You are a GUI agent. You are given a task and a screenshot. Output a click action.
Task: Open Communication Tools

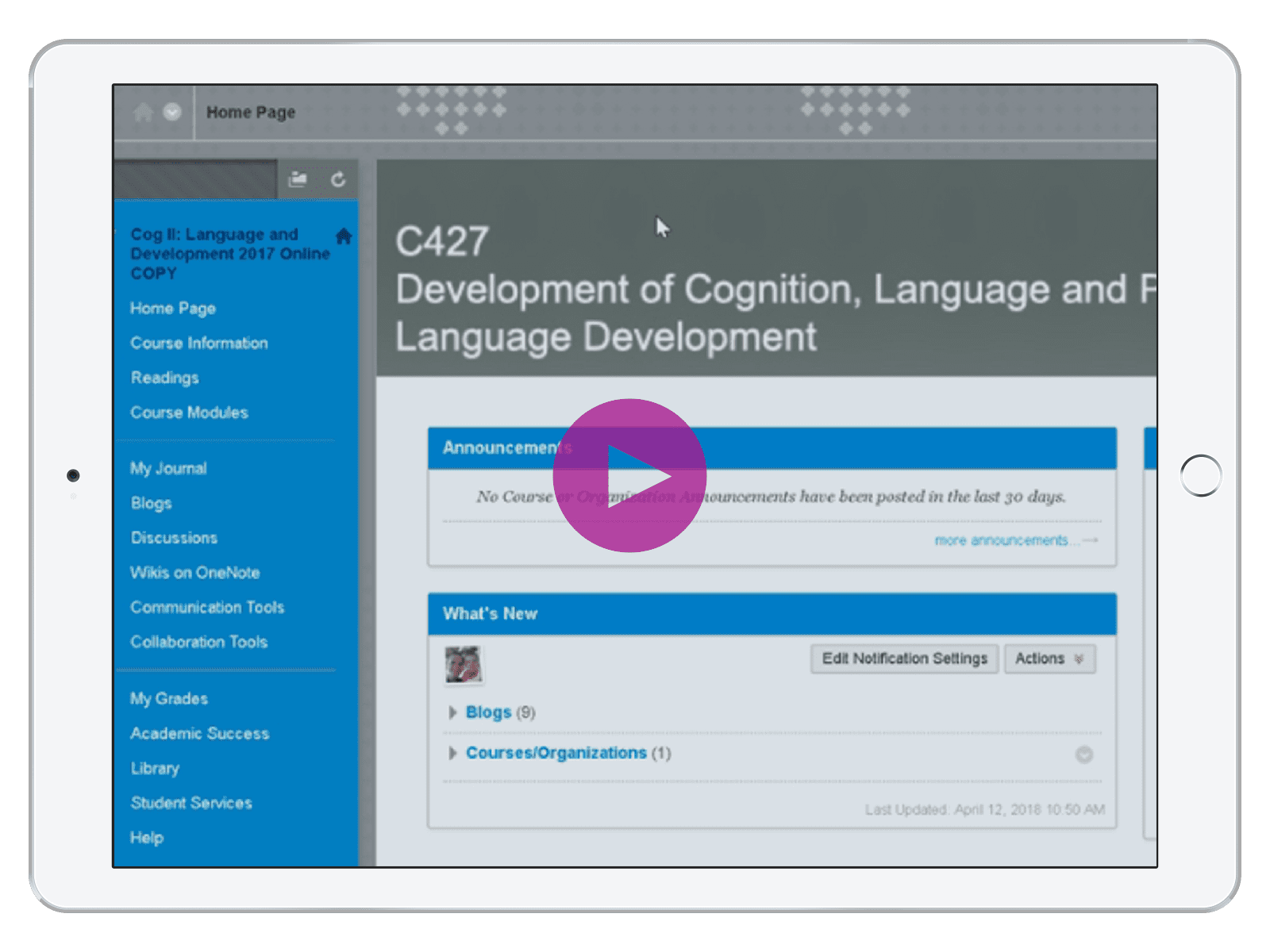[x=208, y=607]
